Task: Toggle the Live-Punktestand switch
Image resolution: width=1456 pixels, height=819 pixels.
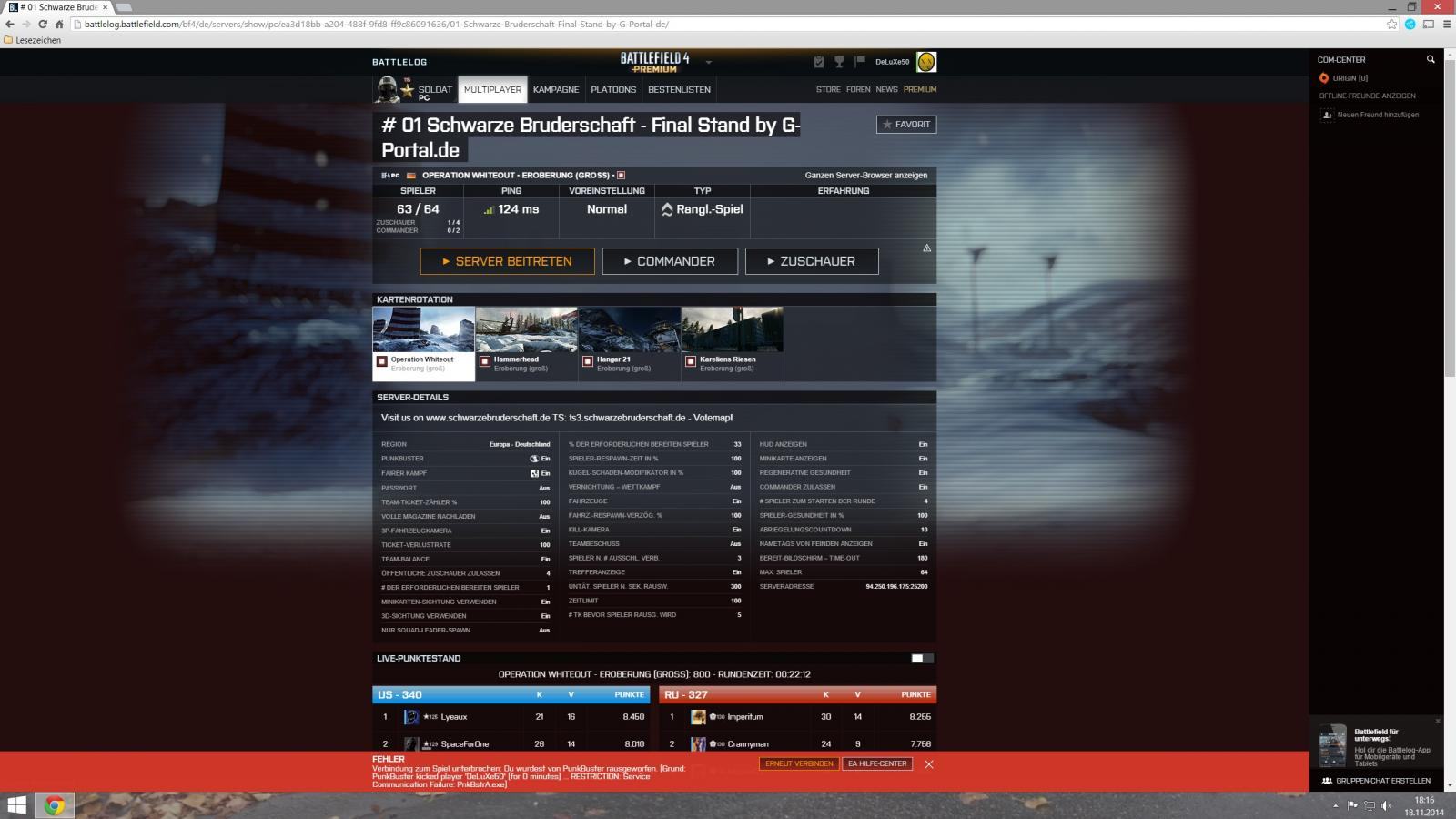Action: [x=922, y=658]
